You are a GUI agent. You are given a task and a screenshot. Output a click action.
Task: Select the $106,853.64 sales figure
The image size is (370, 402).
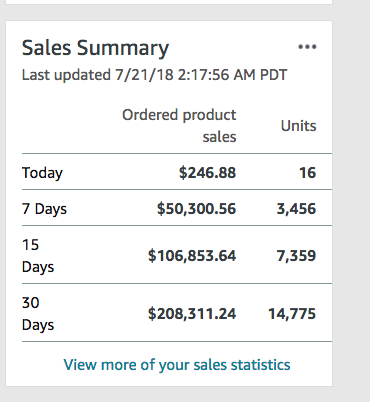(192, 256)
